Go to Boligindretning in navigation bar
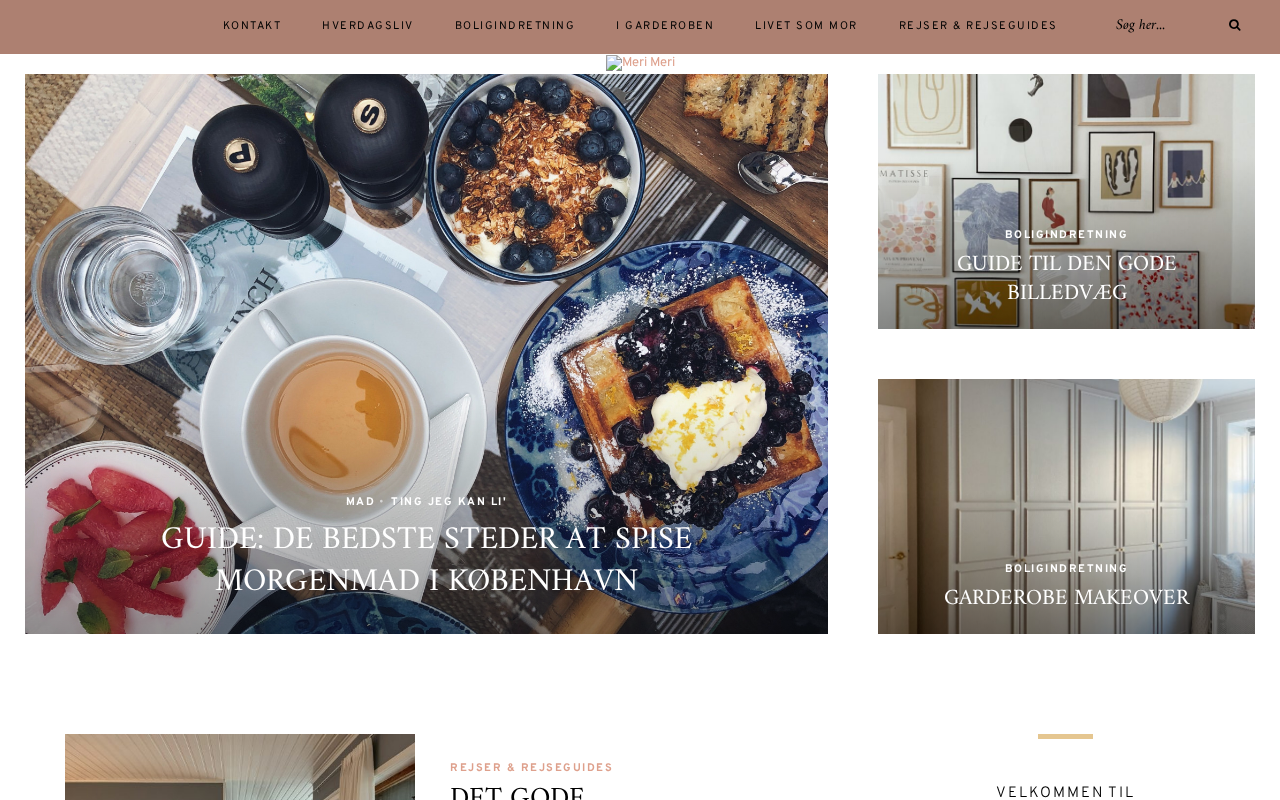 (x=515, y=27)
